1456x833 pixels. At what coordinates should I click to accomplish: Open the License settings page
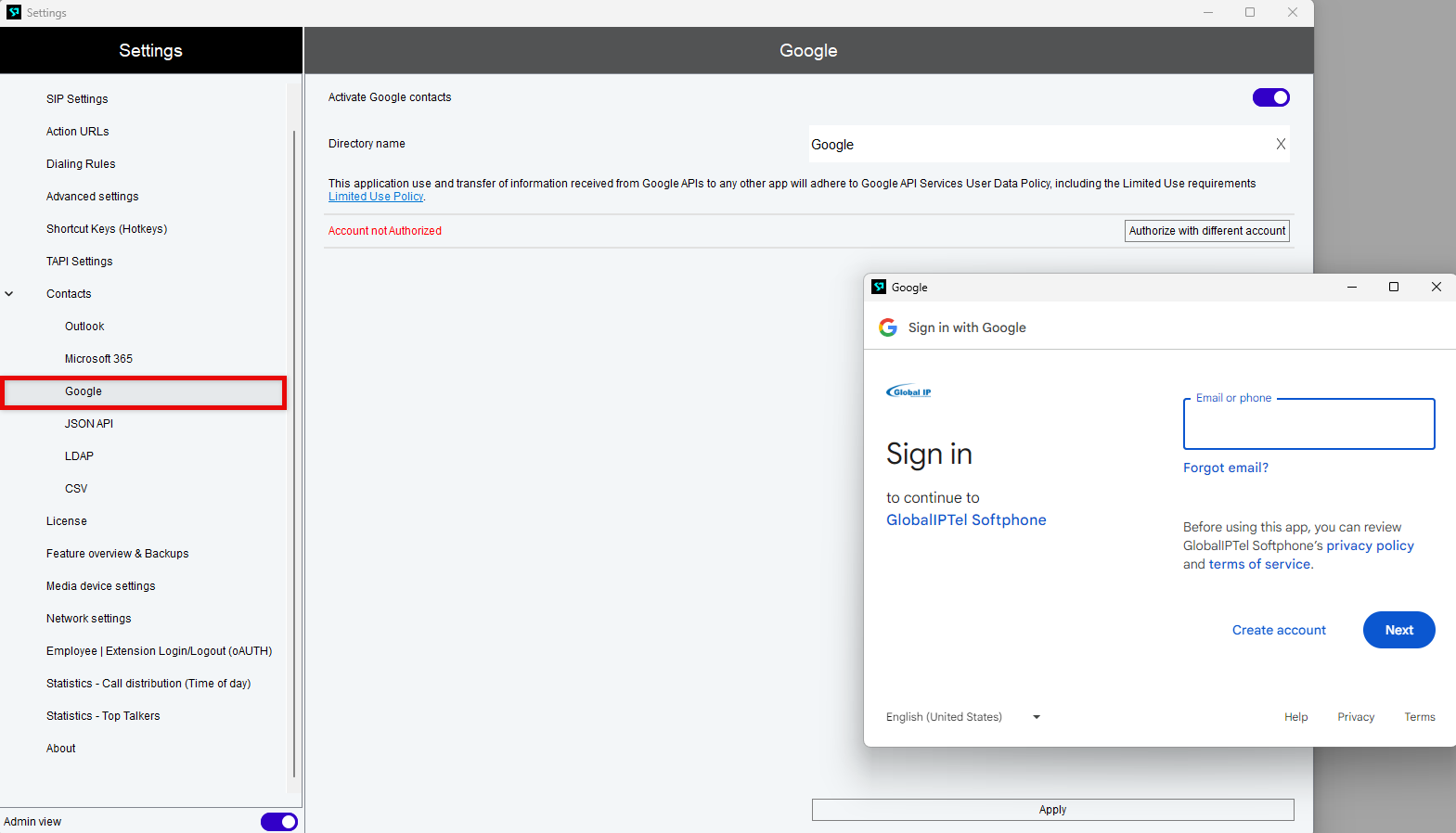pyautogui.click(x=67, y=521)
